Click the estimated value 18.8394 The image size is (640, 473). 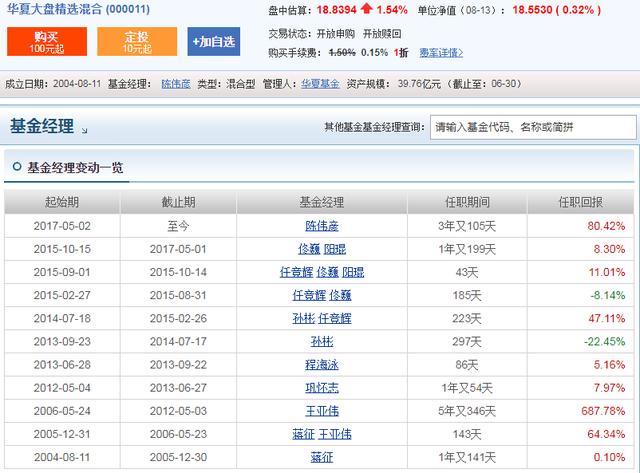coord(336,10)
